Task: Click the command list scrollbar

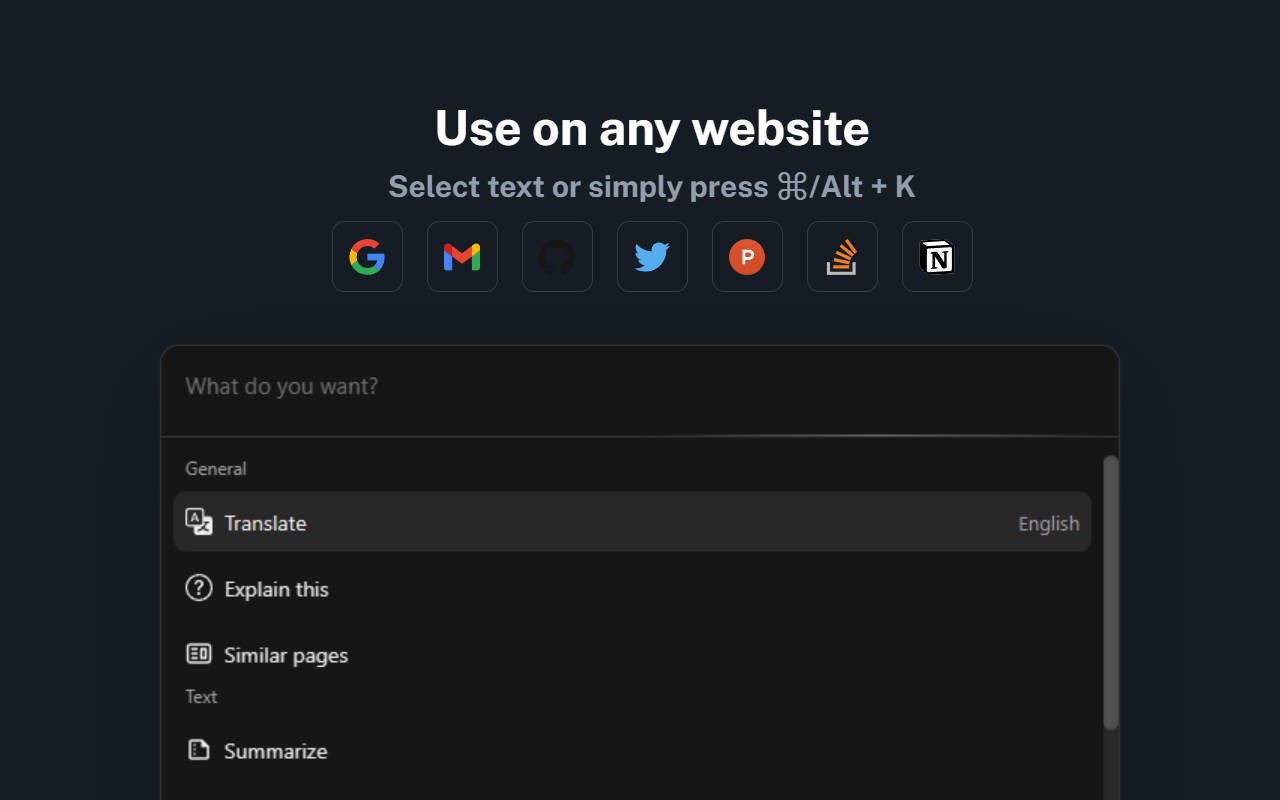Action: pos(1110,592)
